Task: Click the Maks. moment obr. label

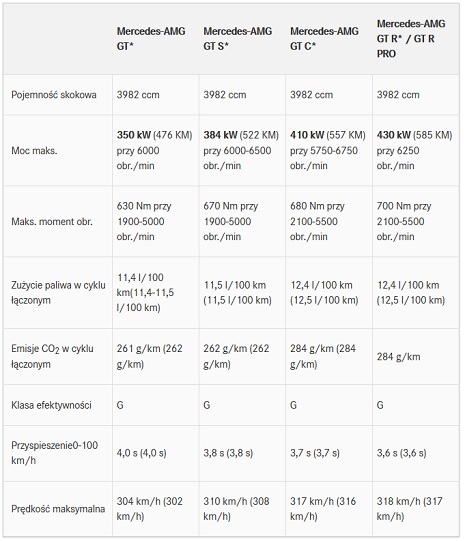Action: (52, 221)
